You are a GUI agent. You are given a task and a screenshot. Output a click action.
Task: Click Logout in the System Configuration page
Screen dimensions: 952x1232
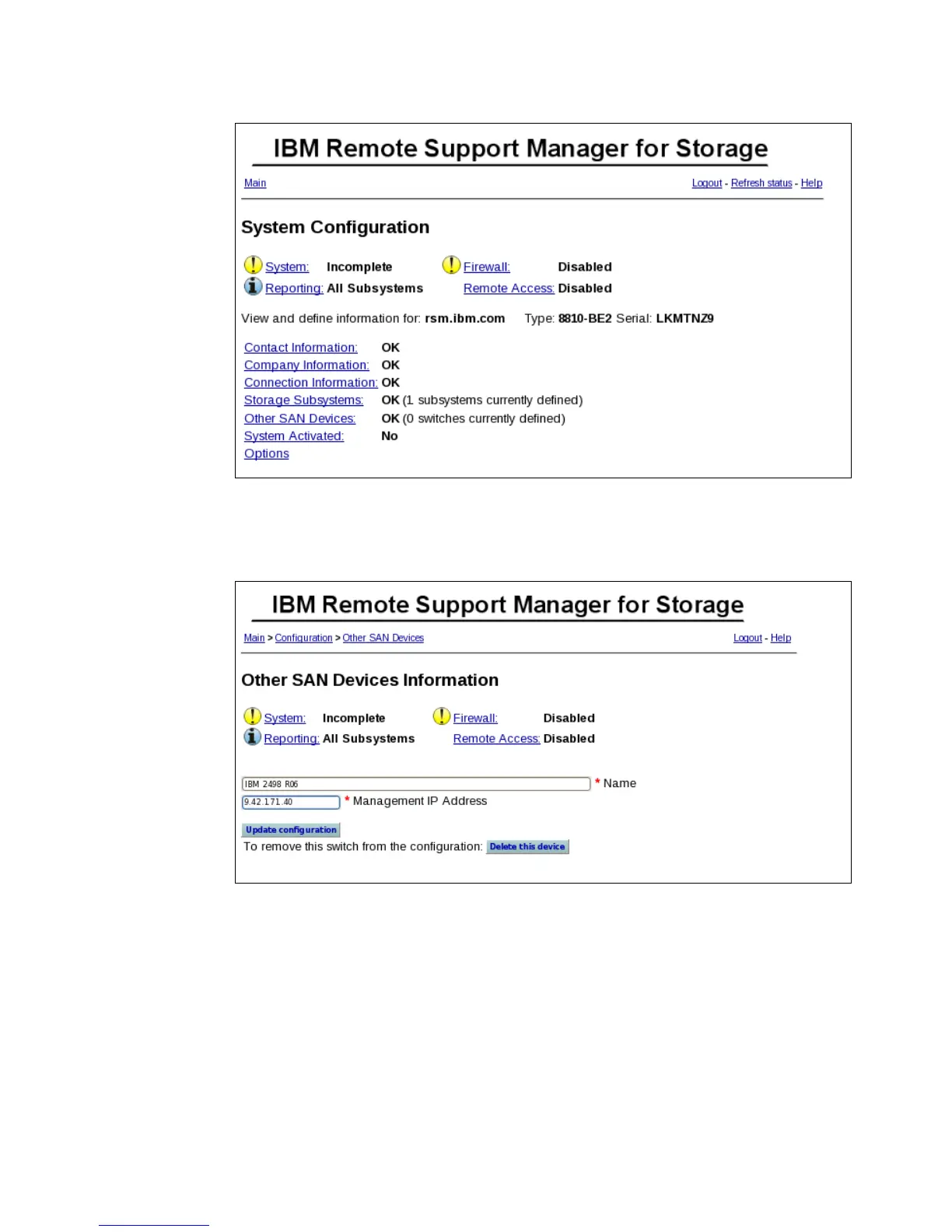click(x=707, y=184)
